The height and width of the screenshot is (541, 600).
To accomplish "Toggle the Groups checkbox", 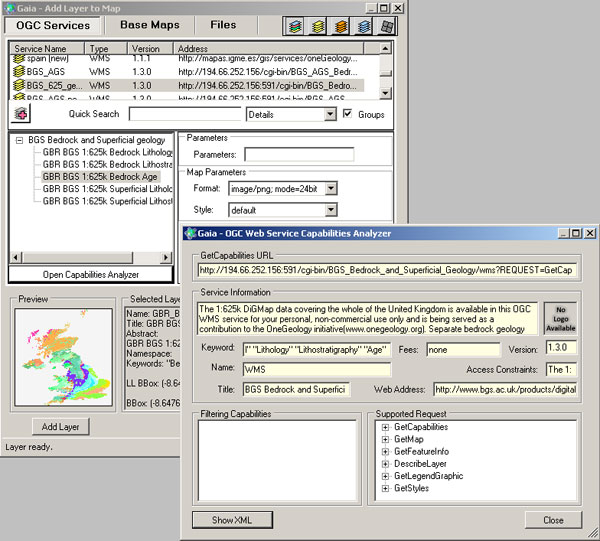I will click(x=347, y=114).
